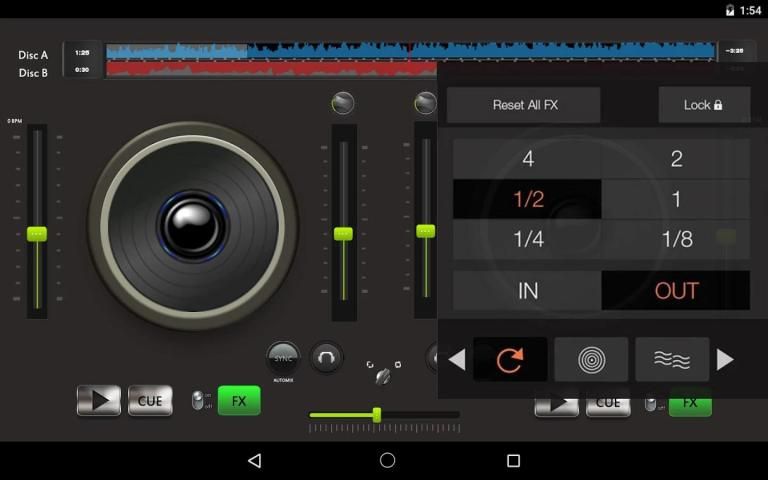Choose loop length 4
The image size is (768, 480).
[528, 159]
